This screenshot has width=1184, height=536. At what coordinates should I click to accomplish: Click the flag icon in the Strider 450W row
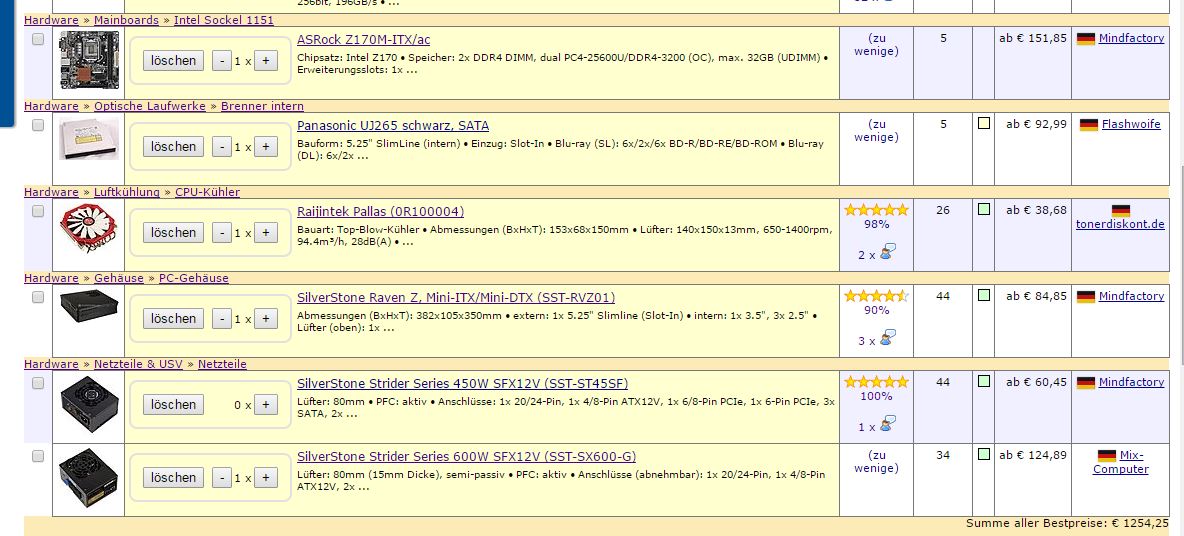point(1086,383)
